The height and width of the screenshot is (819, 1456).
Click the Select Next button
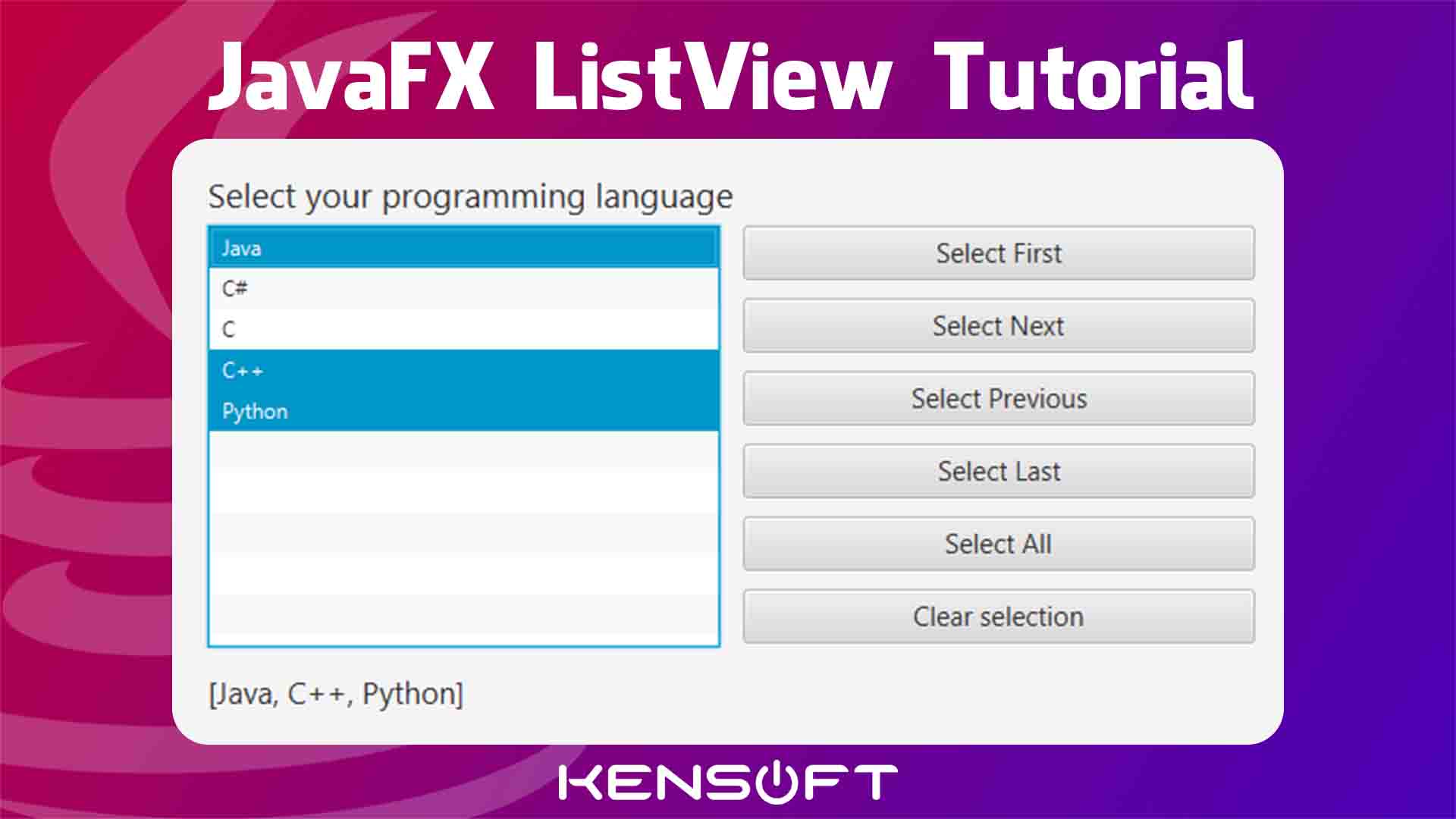tap(998, 325)
